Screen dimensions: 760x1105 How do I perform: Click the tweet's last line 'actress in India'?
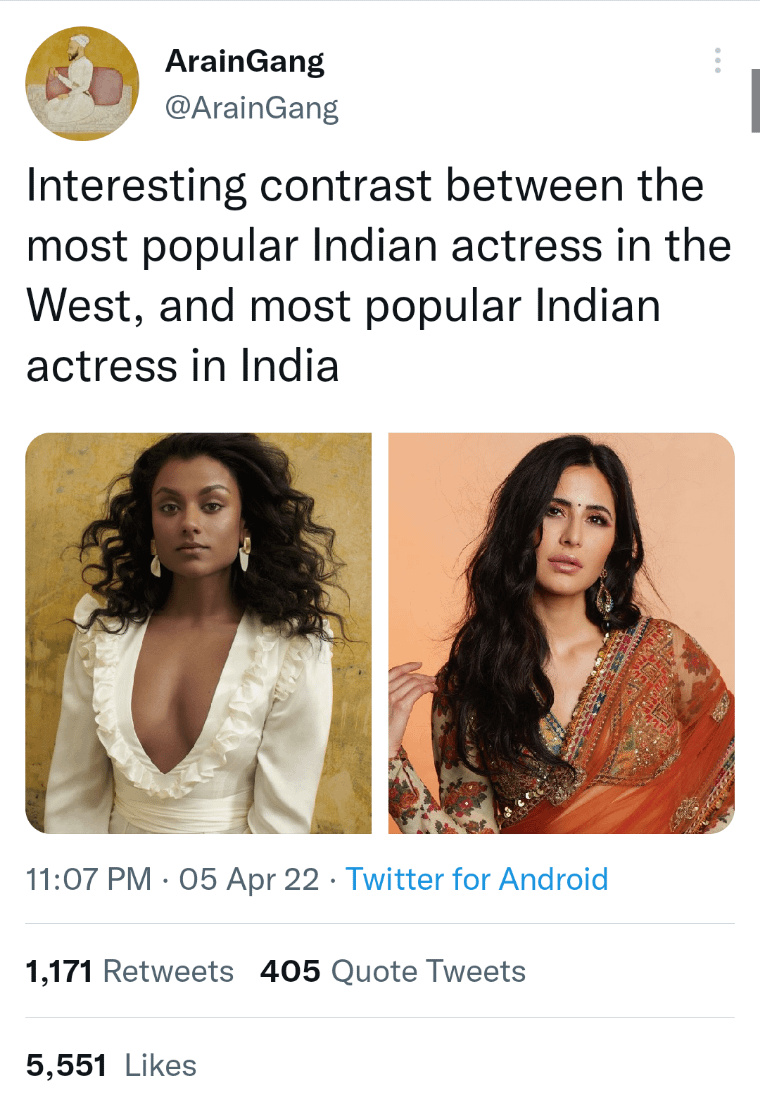[x=183, y=367]
